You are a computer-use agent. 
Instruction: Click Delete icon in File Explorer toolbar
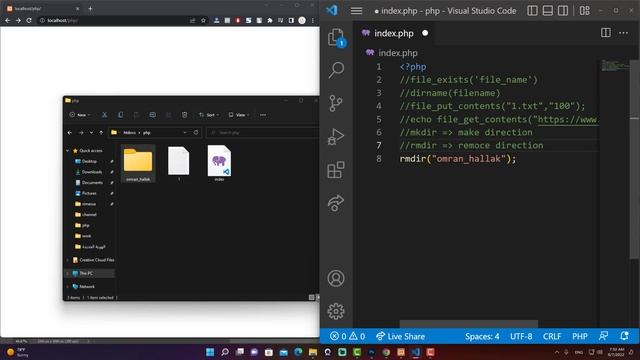tap(184, 115)
